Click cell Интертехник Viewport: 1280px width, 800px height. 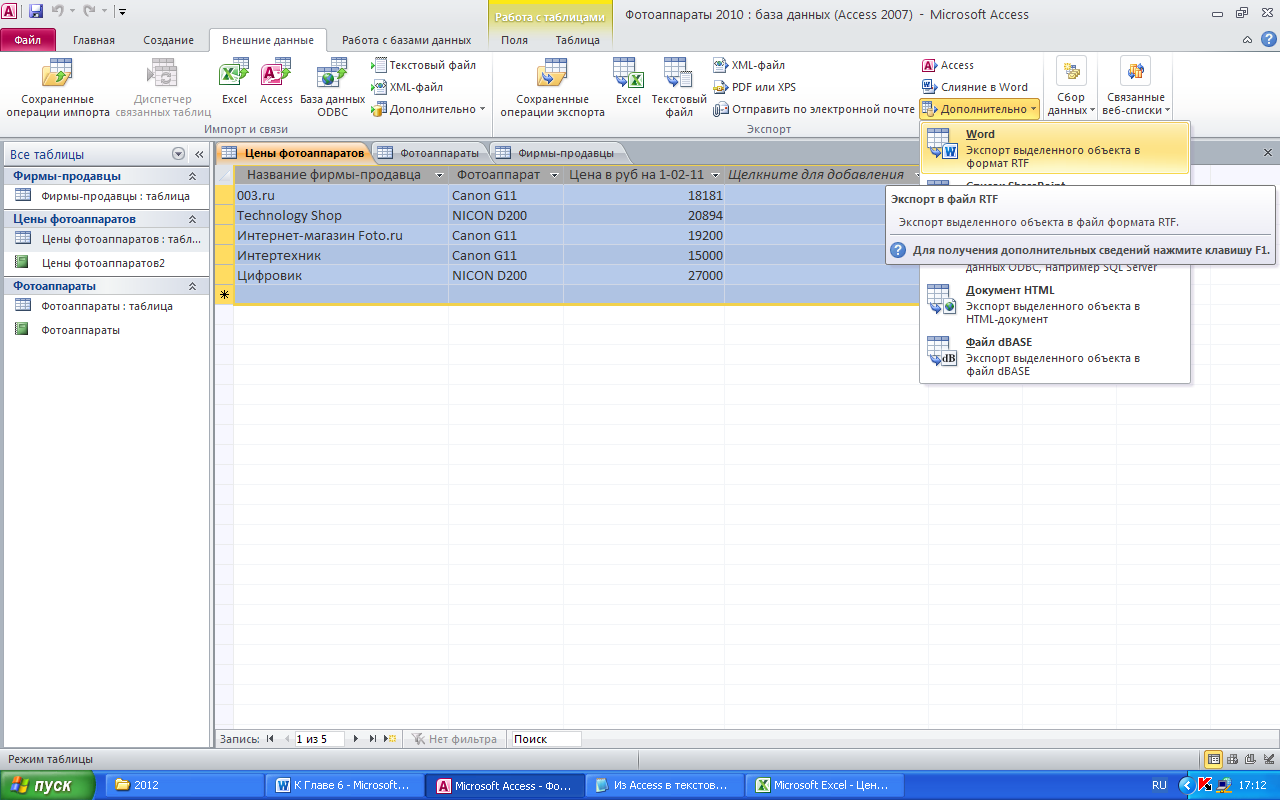pyautogui.click(x=341, y=255)
